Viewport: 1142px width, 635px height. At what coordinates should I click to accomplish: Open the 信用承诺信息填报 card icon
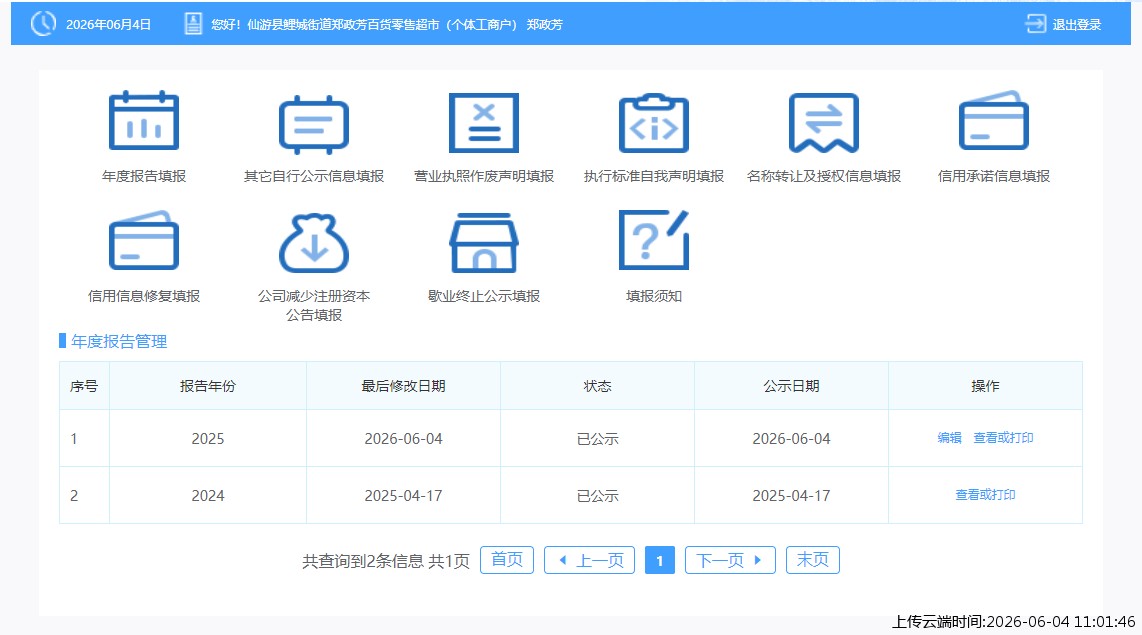point(993,121)
